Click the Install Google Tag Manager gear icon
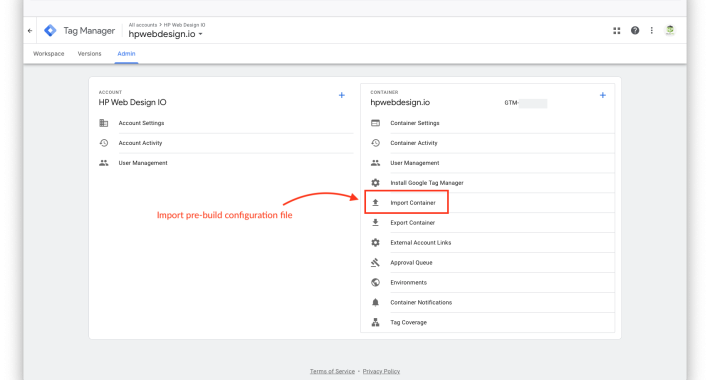 (375, 183)
